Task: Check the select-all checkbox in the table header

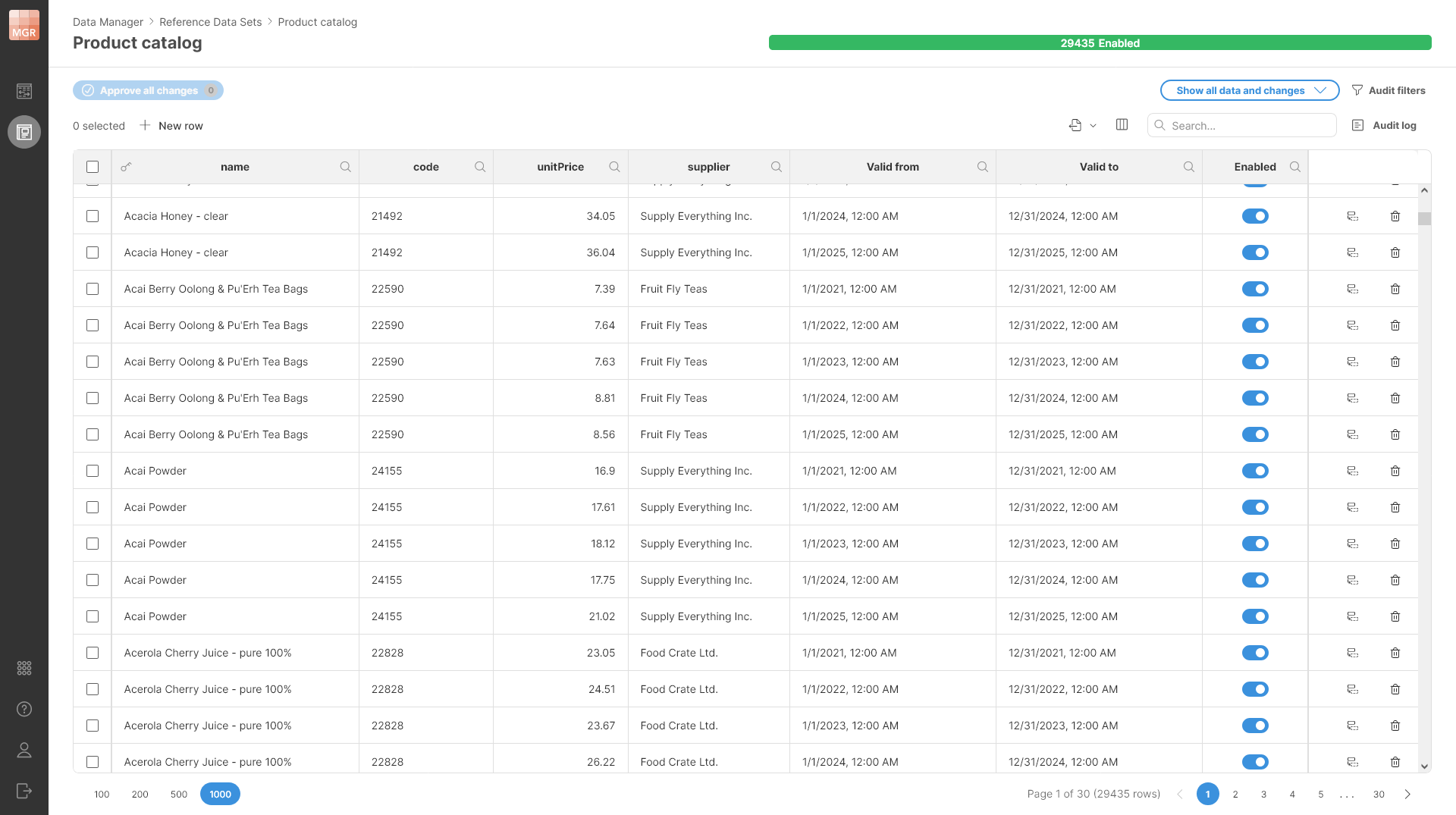Action: [93, 166]
